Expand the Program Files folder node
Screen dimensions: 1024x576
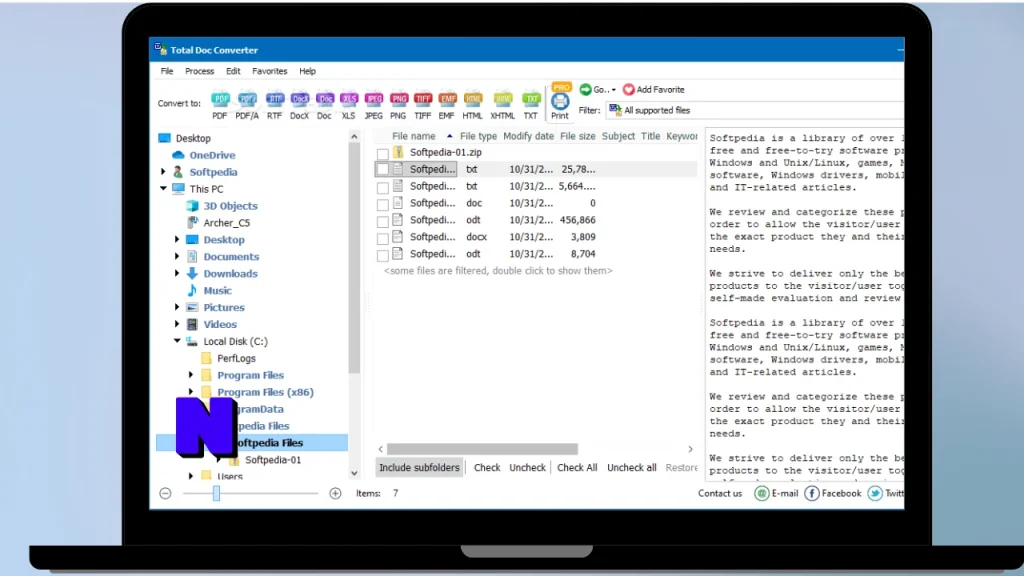(191, 375)
